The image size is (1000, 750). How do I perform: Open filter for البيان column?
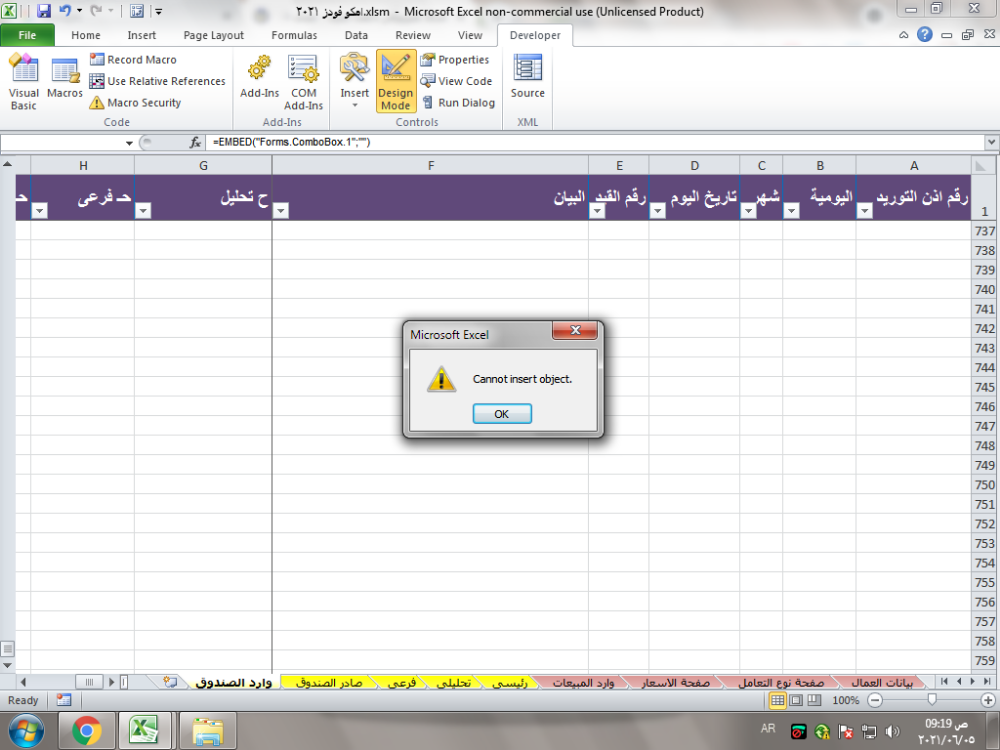pos(281,210)
